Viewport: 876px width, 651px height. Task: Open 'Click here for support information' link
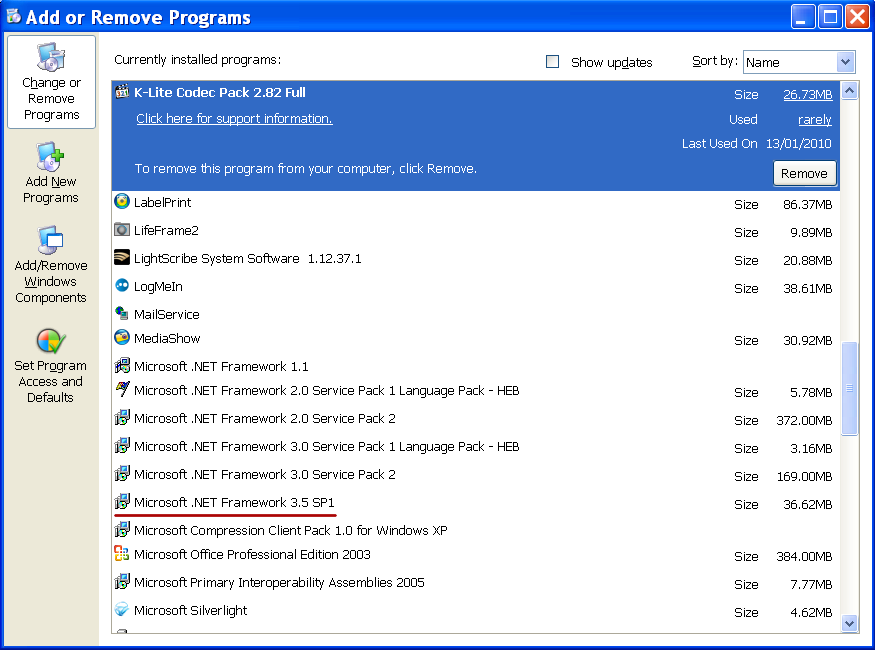tap(234, 119)
